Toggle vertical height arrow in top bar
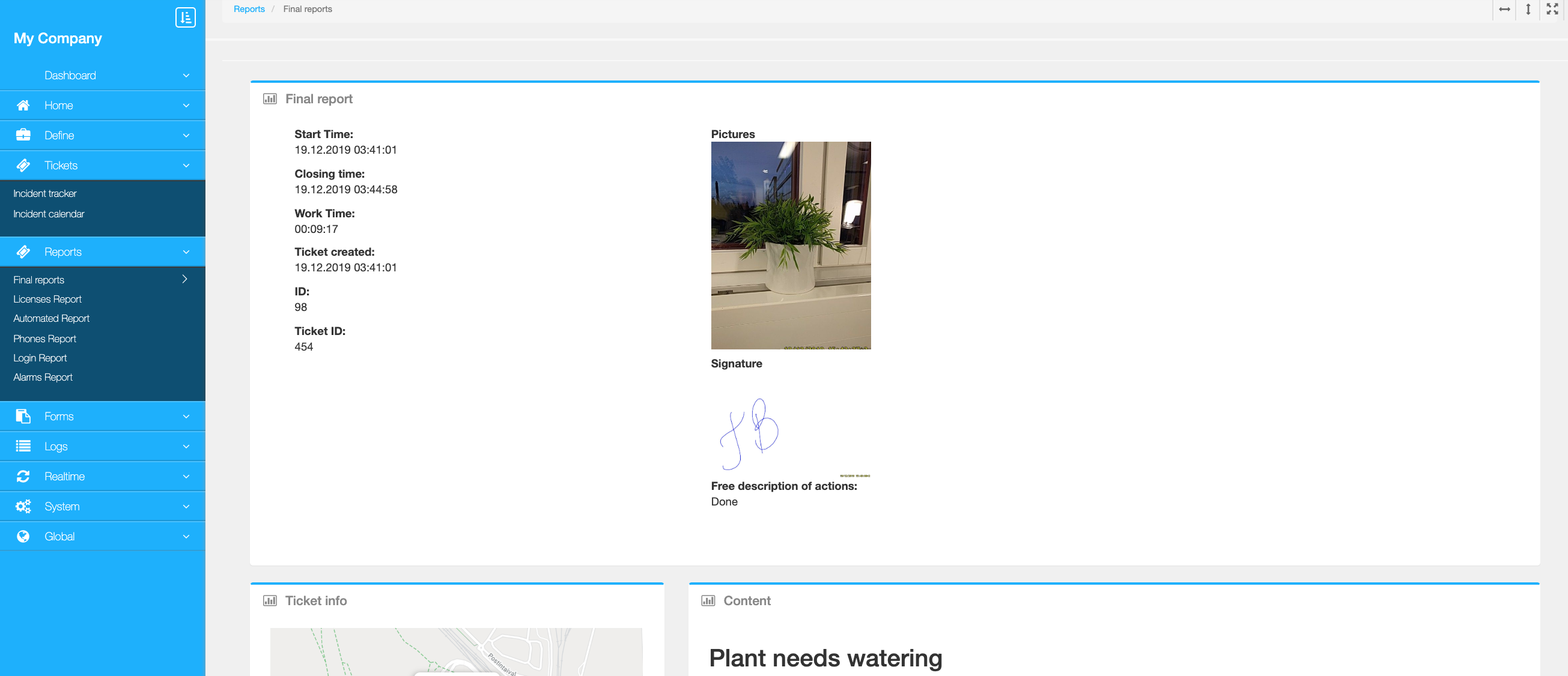1568x676 pixels. click(x=1528, y=9)
